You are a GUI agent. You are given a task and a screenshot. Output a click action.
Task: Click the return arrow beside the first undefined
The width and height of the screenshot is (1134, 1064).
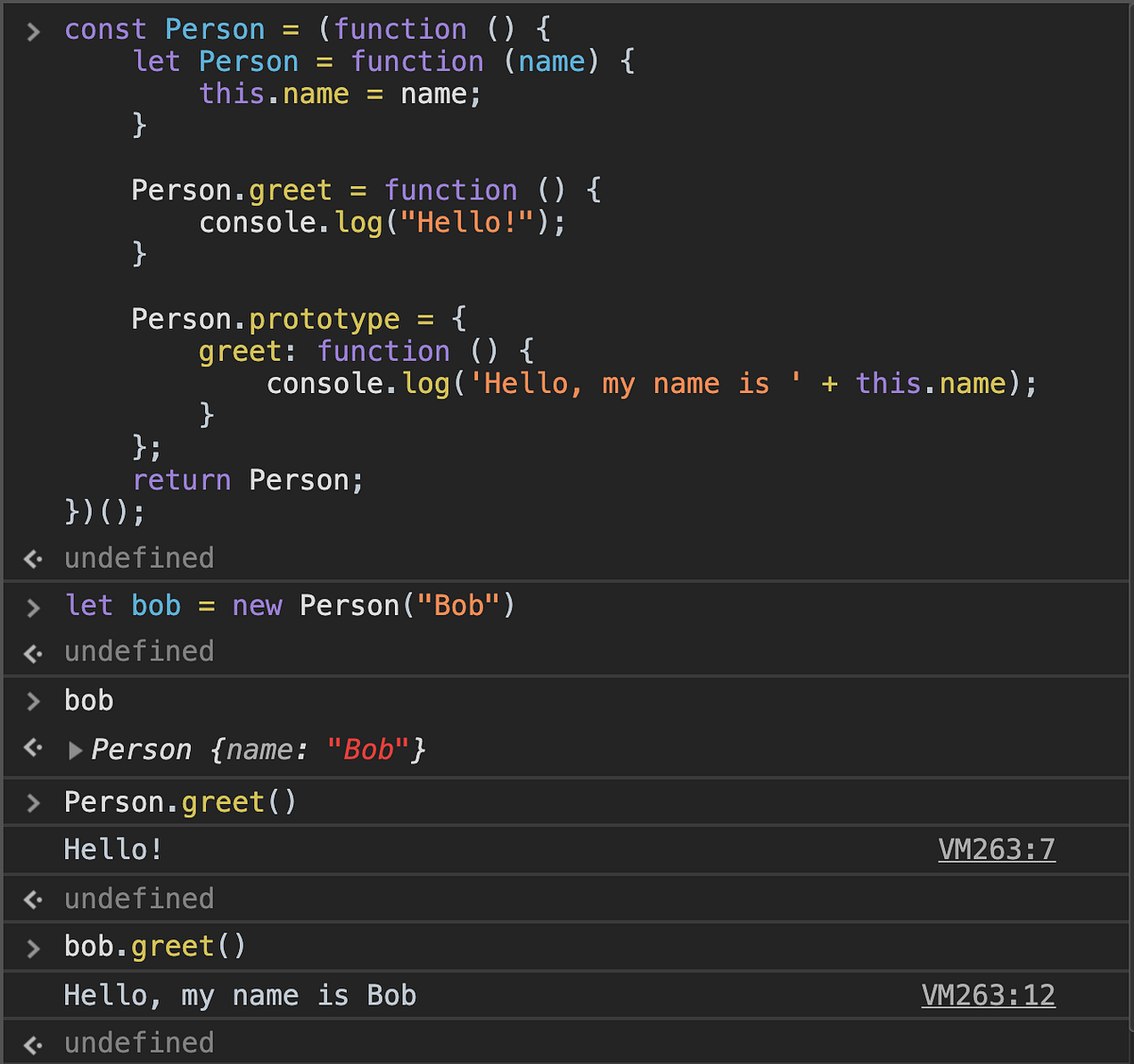coord(32,558)
